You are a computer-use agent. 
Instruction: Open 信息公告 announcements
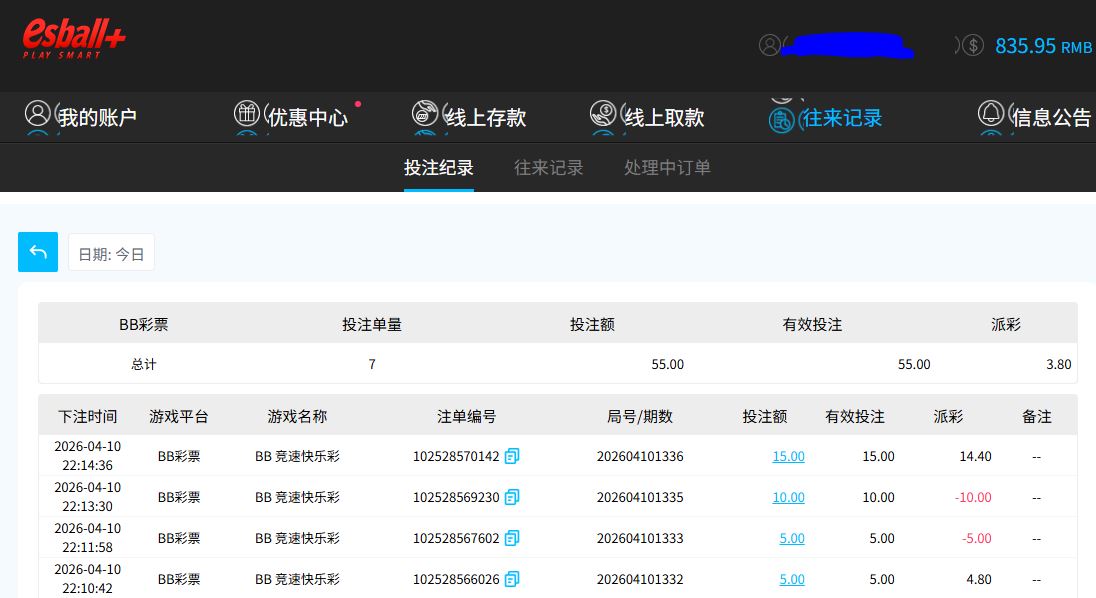(x=1036, y=117)
